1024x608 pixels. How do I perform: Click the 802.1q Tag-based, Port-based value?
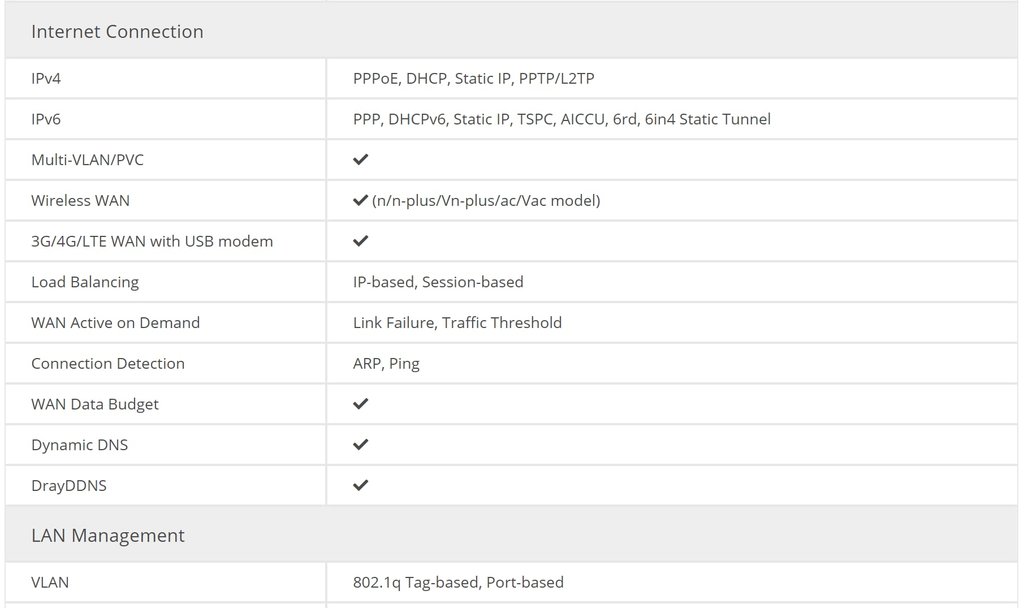click(x=458, y=582)
